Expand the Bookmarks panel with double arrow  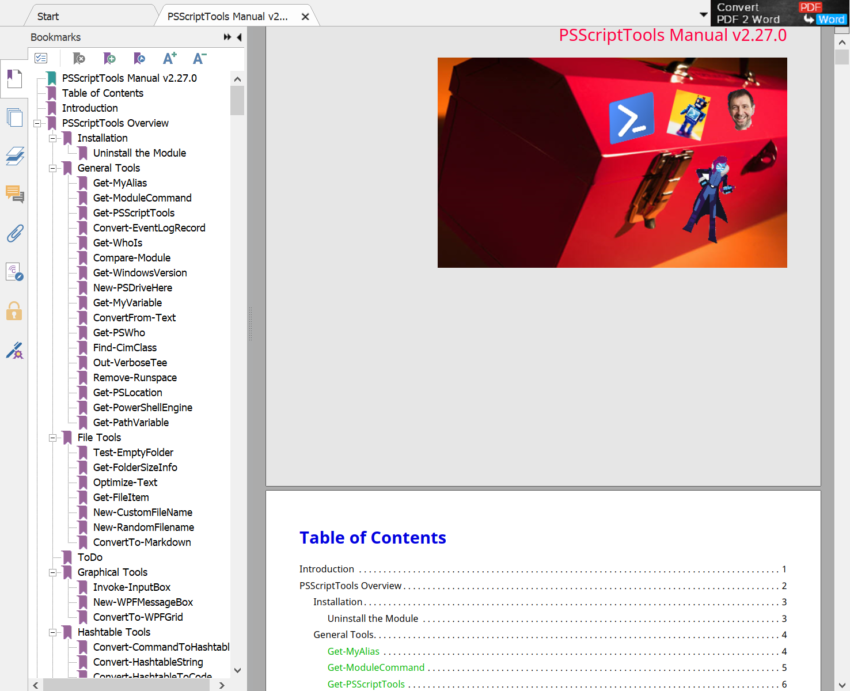(227, 37)
